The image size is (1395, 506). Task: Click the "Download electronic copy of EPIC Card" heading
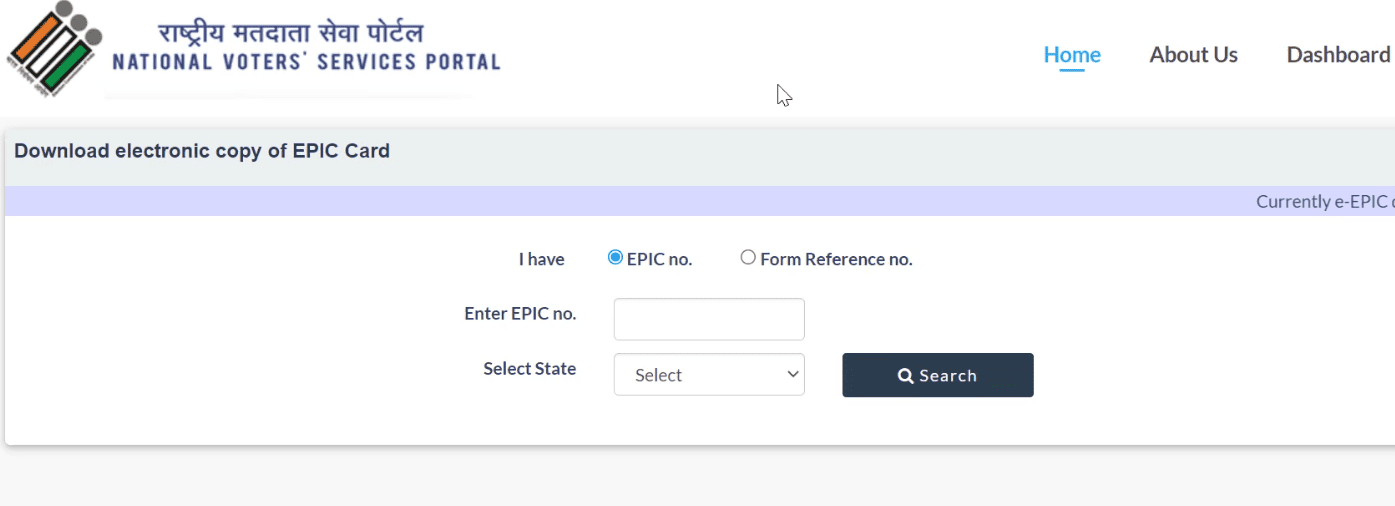tap(202, 152)
